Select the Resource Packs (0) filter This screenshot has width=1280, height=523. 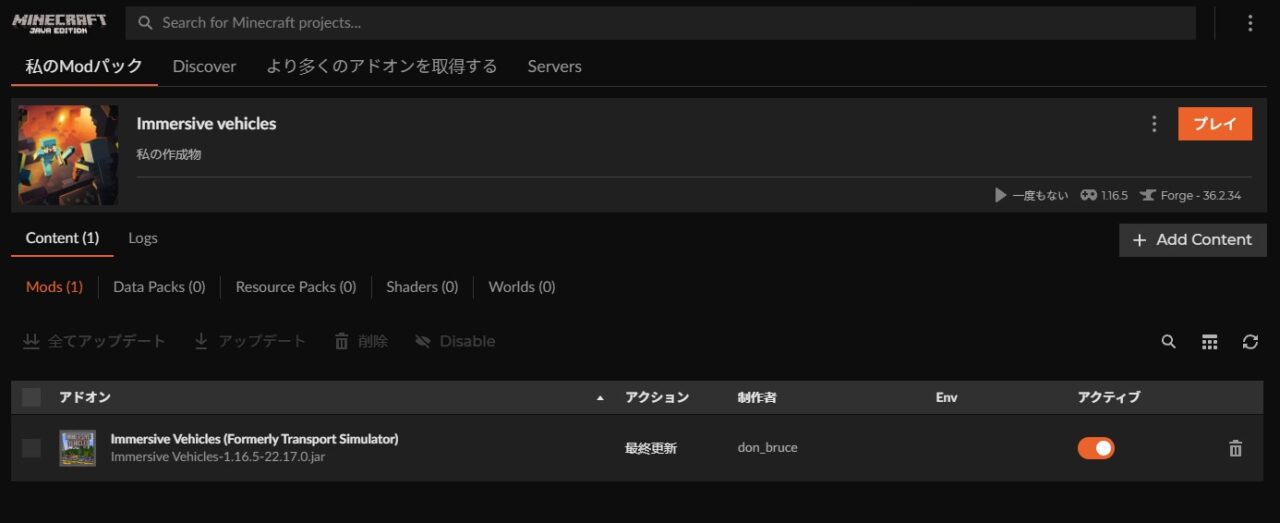click(x=296, y=287)
